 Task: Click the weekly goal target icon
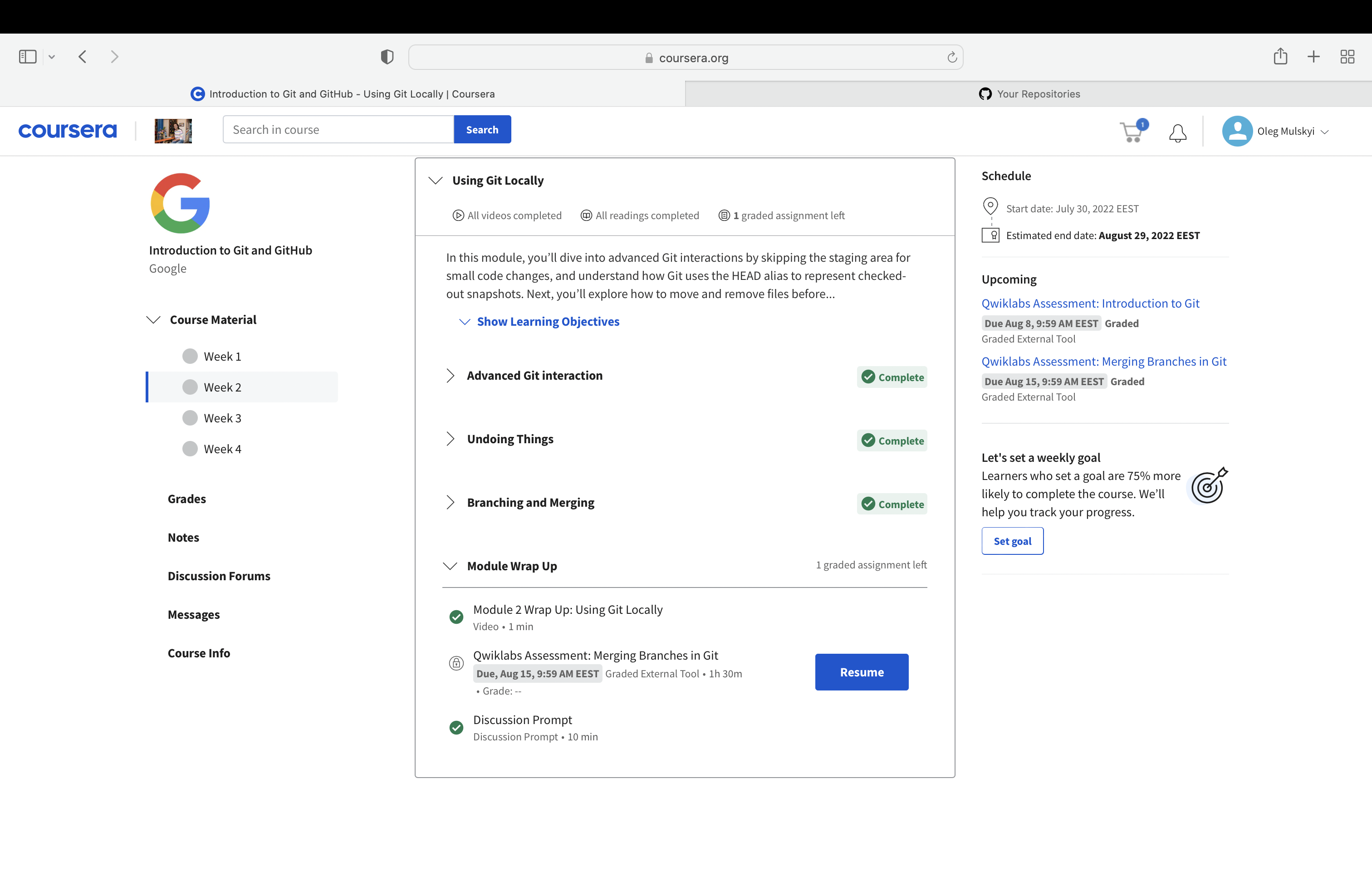1209,485
